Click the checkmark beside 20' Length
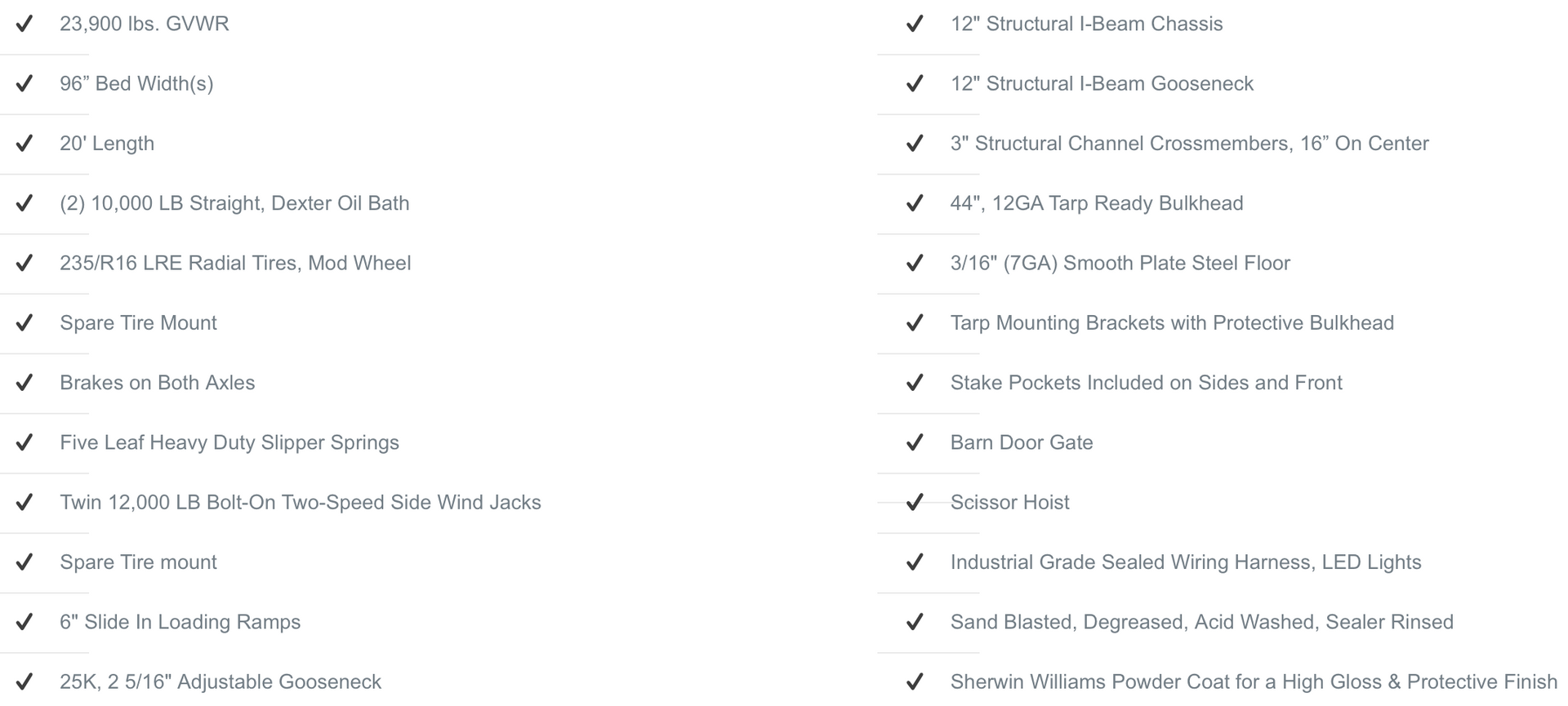 point(24,144)
